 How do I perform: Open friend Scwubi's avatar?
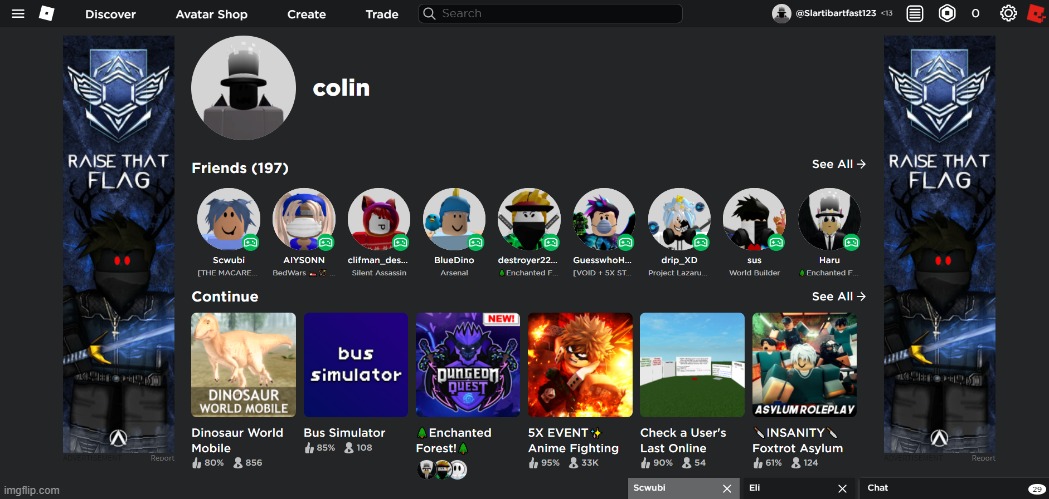(228, 219)
